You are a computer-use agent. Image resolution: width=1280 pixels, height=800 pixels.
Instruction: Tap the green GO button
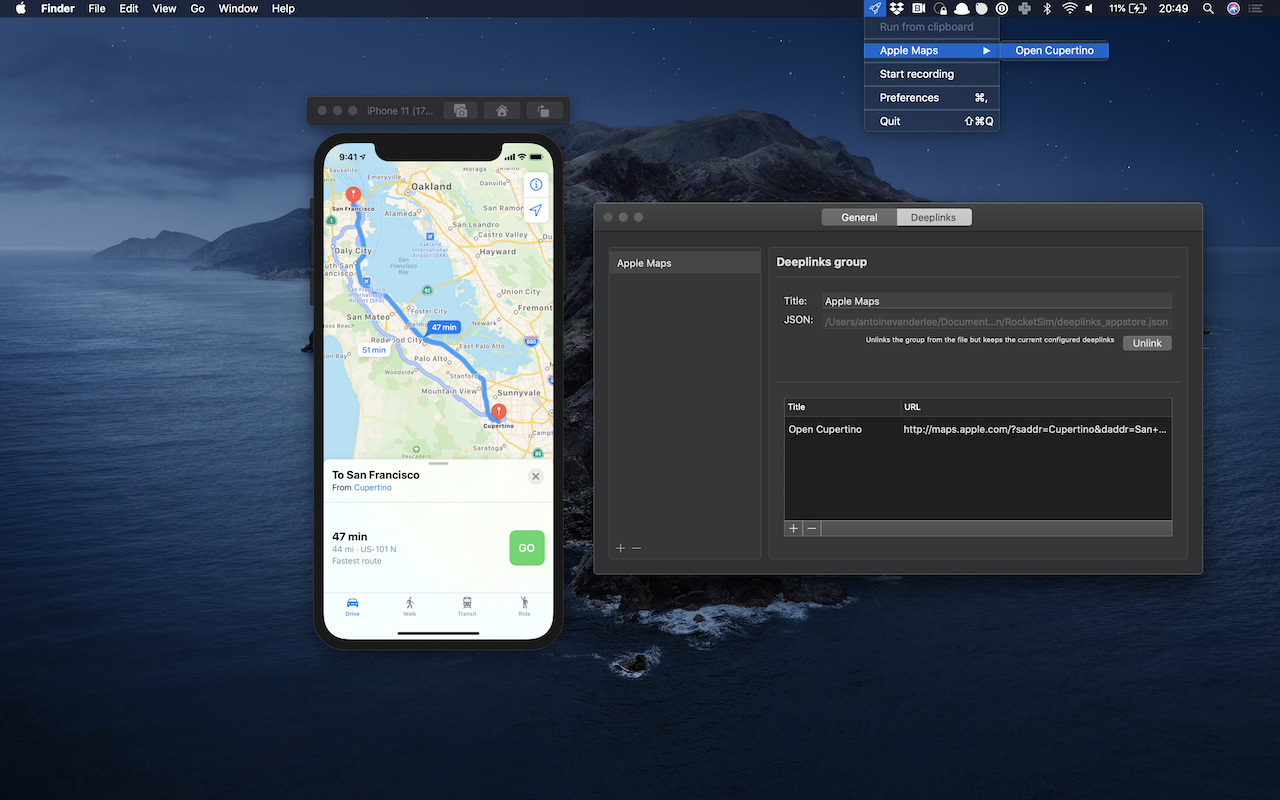(526, 548)
